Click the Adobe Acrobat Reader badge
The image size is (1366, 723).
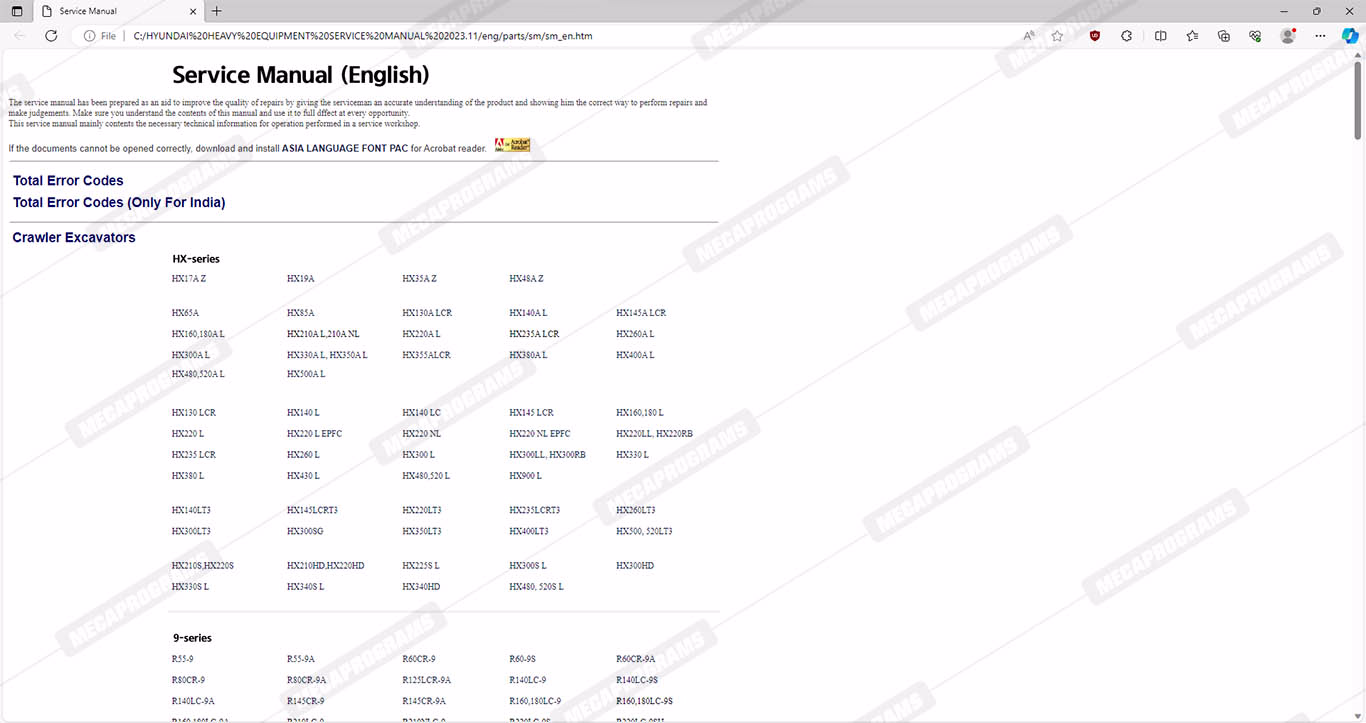pyautogui.click(x=512, y=146)
